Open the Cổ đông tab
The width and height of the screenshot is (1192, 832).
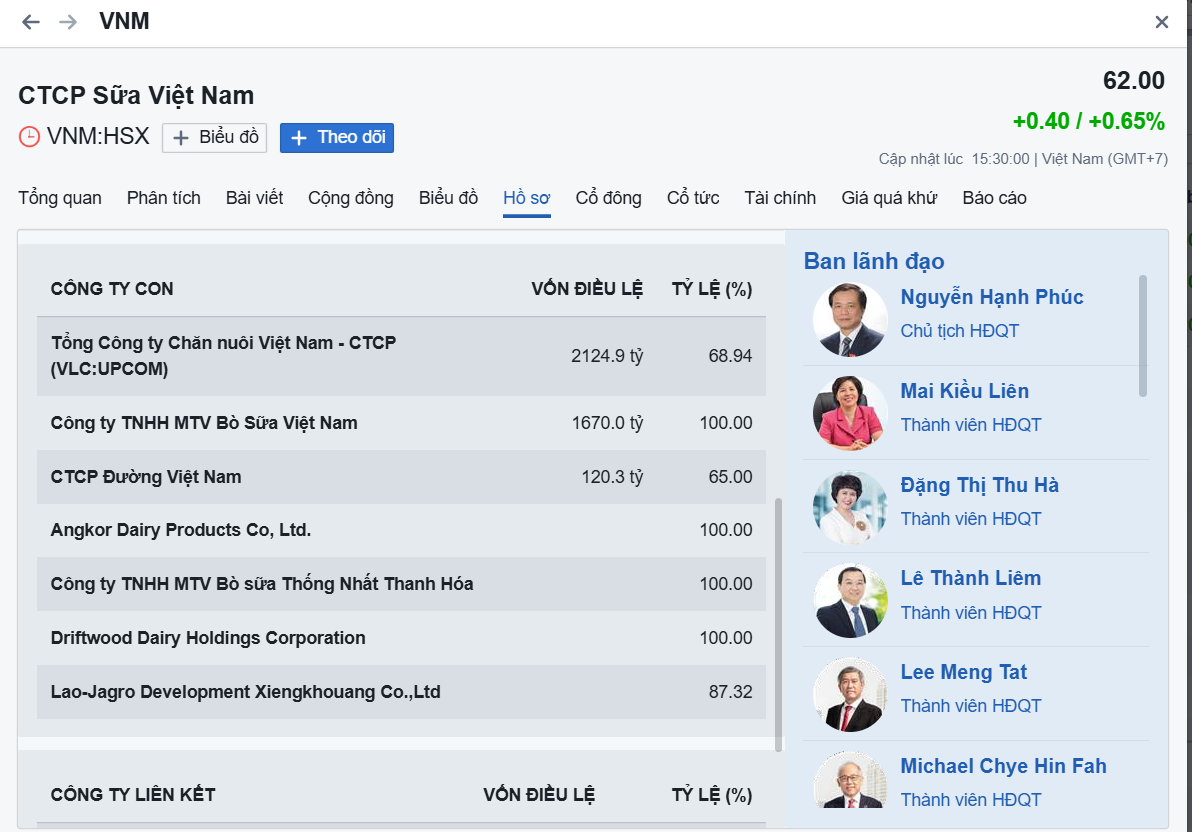pyautogui.click(x=608, y=198)
